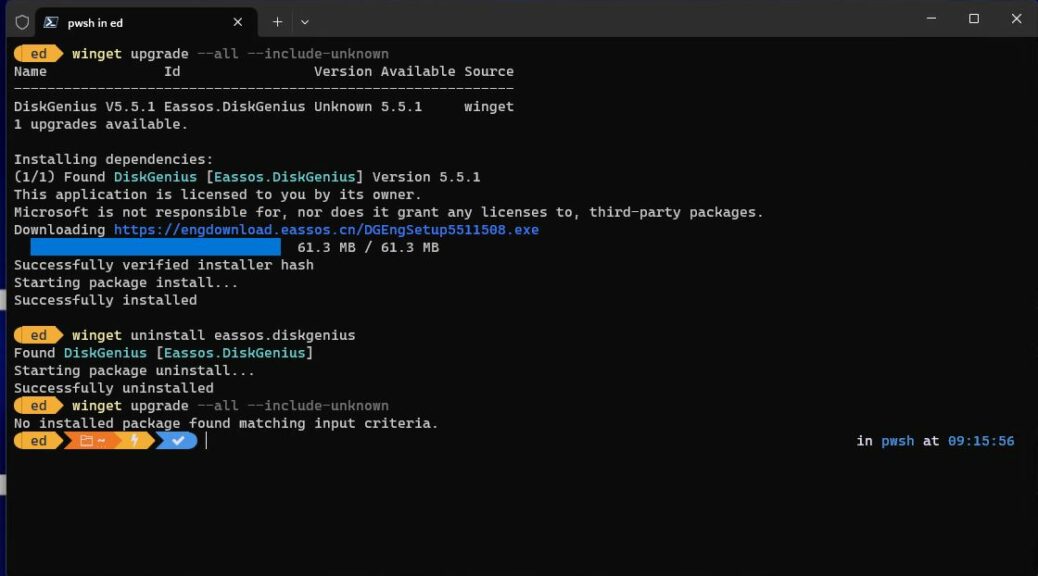Click the blue checkmark prompt segment
1038x576 pixels.
click(x=178, y=441)
